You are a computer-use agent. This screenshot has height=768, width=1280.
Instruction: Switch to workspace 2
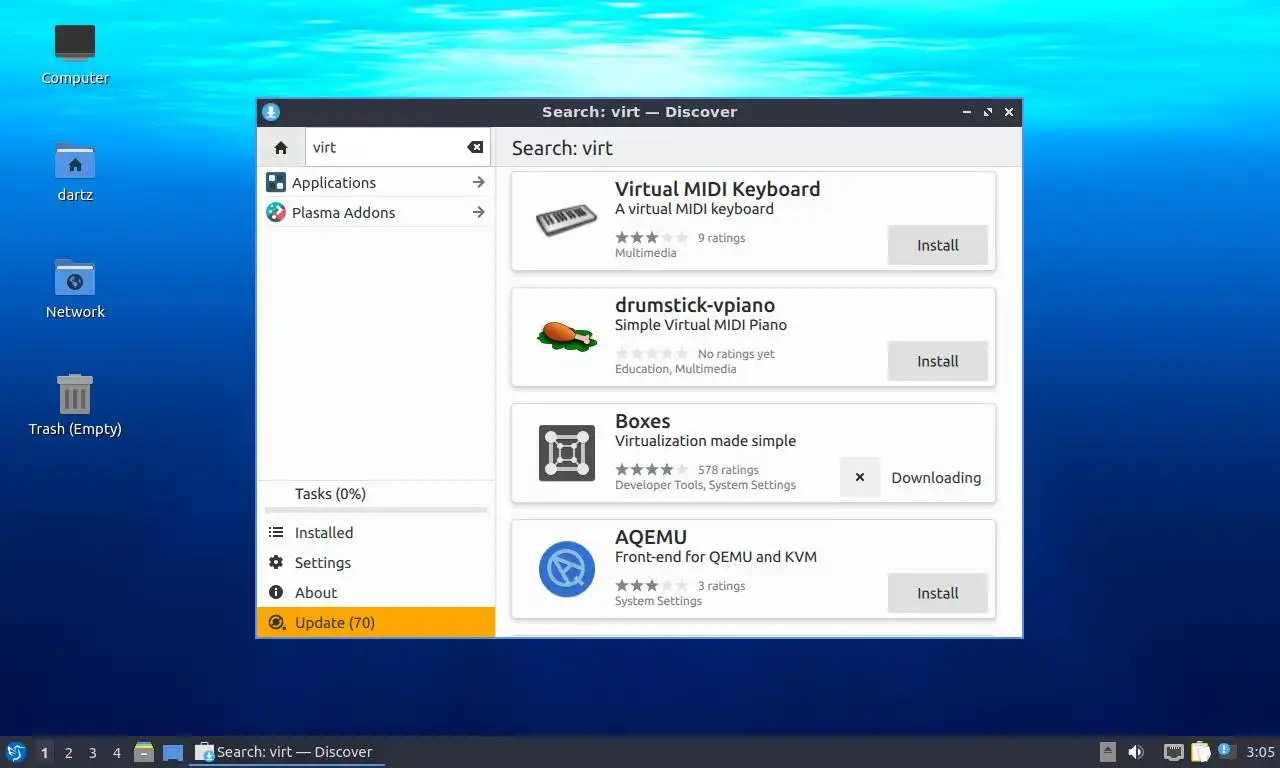pyautogui.click(x=68, y=752)
